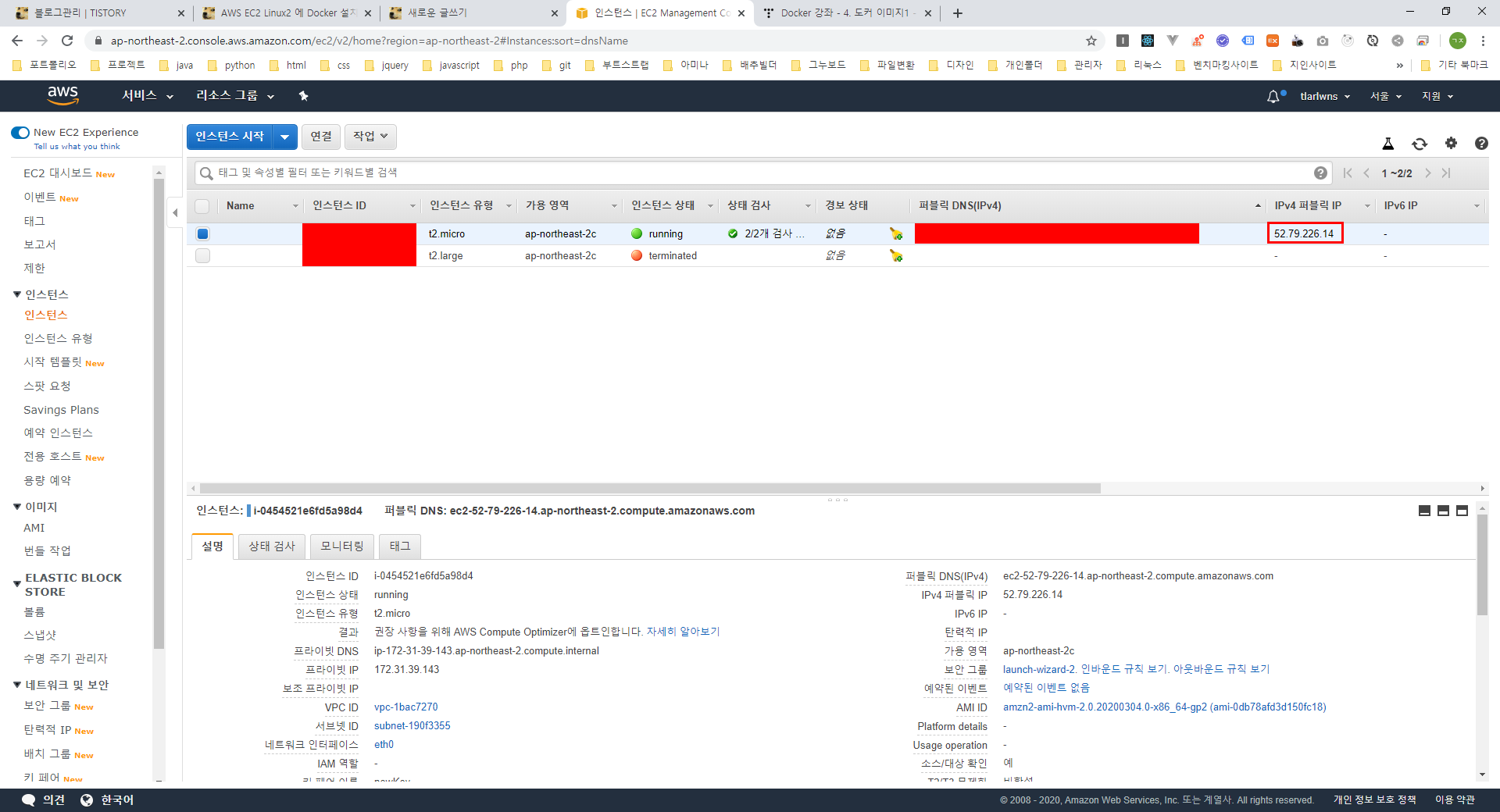Screen dimensions: 1500x812
Task: Bookmark this page with the star icon
Action: pyautogui.click(x=1091, y=41)
